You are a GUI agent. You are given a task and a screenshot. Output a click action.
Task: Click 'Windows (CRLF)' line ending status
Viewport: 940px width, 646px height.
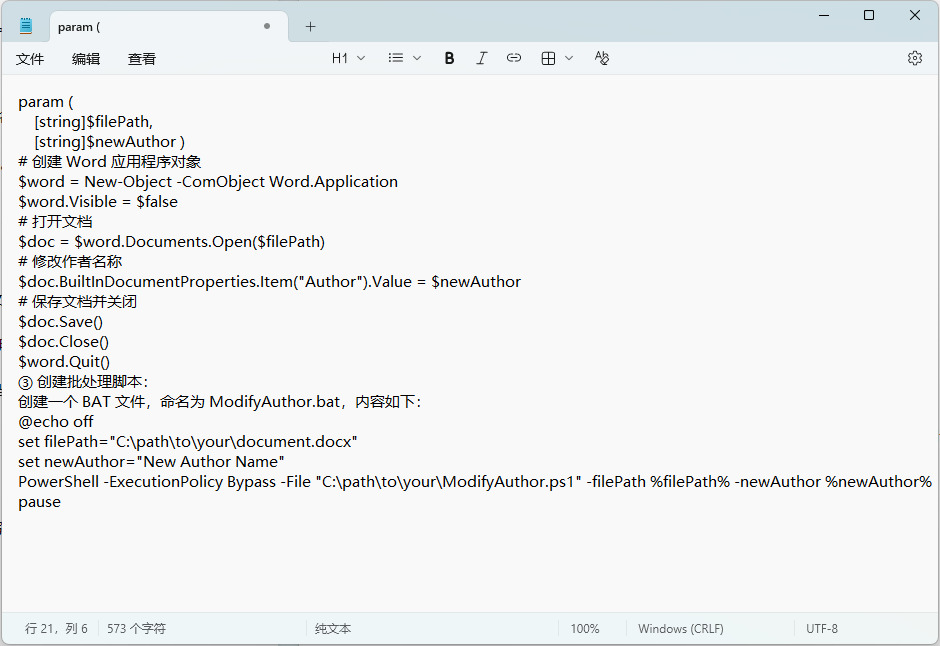click(680, 629)
